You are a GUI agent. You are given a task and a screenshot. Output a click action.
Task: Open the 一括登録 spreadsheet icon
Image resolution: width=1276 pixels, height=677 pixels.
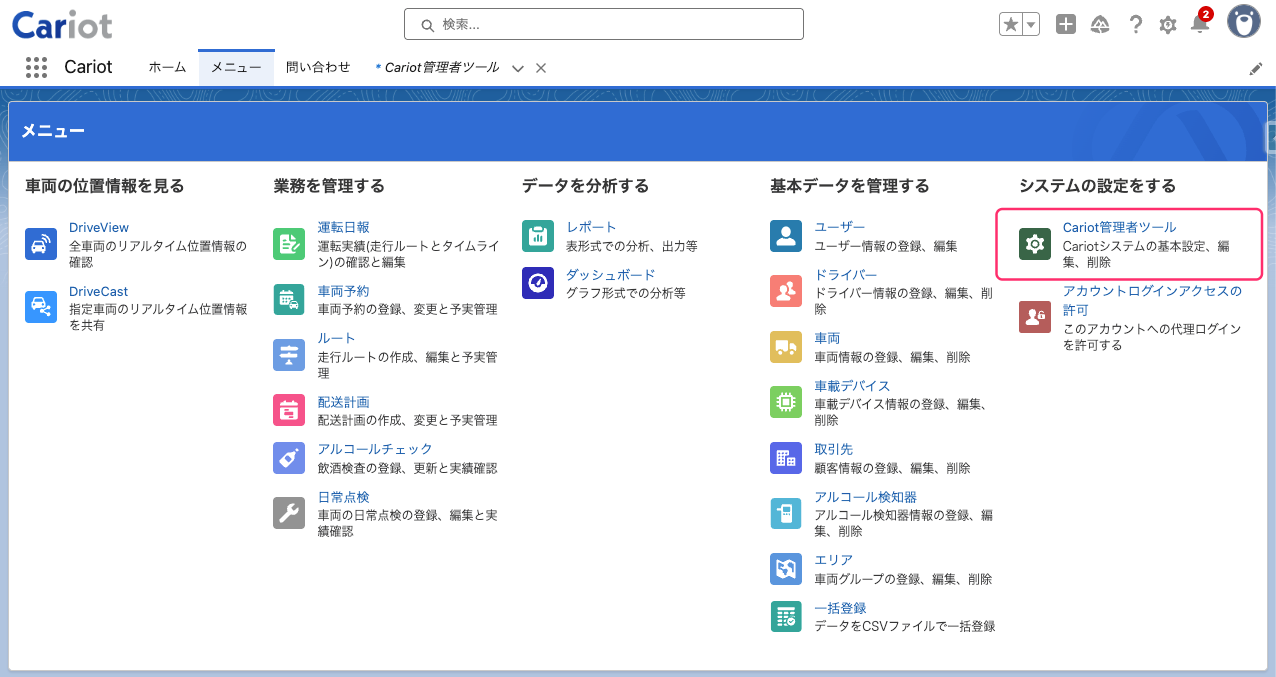[x=786, y=616]
